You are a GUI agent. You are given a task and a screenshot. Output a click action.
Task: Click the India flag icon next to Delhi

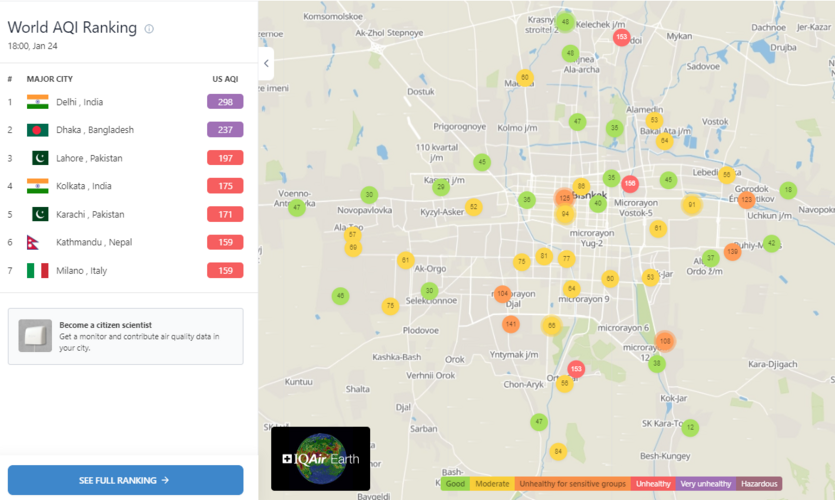38,102
